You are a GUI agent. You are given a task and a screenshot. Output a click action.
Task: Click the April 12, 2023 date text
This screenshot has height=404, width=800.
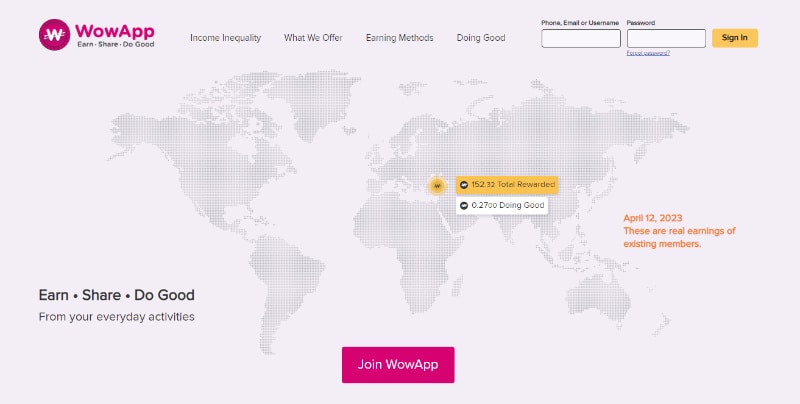[x=653, y=218]
